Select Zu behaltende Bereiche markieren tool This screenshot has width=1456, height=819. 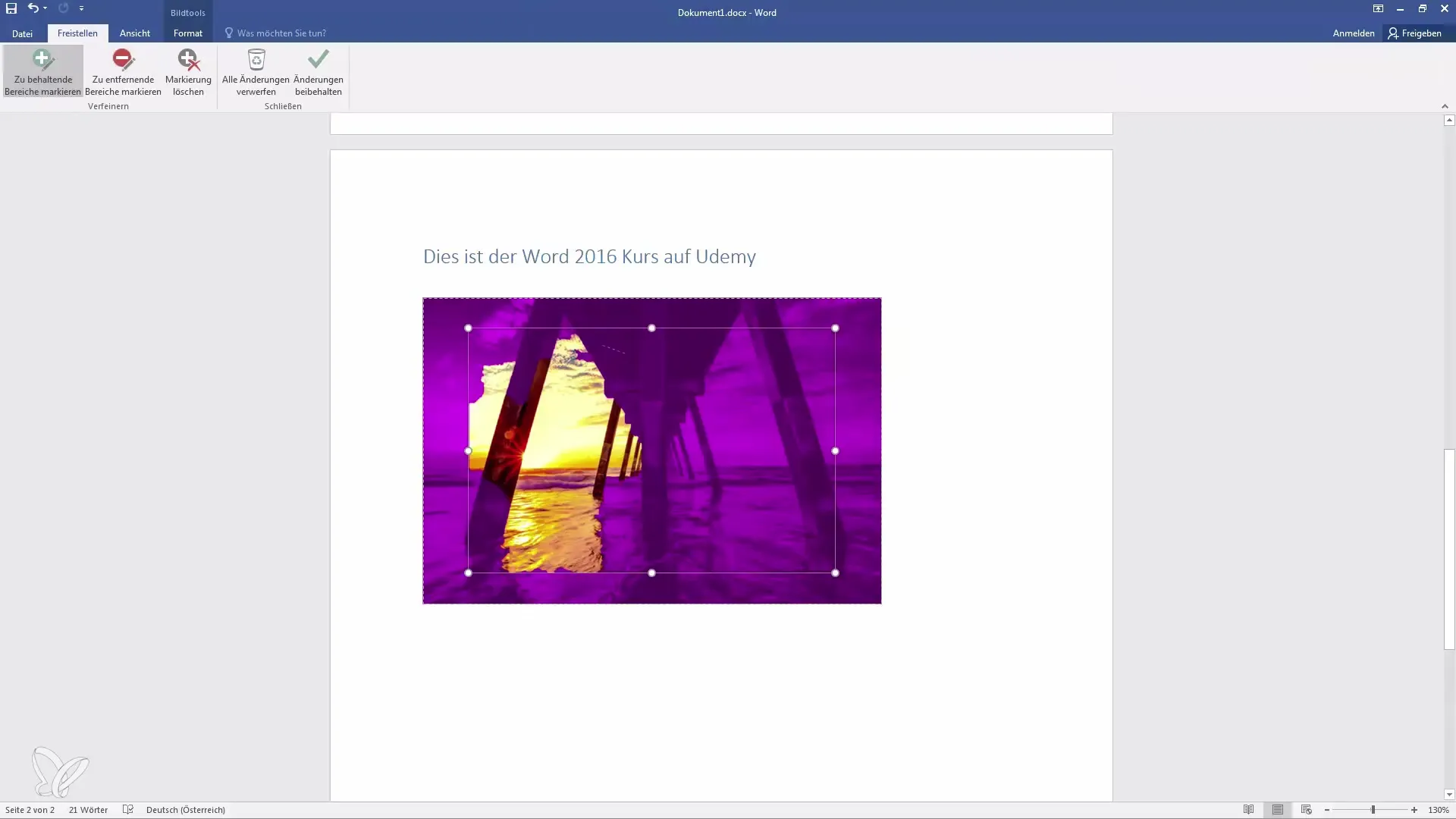(42, 72)
